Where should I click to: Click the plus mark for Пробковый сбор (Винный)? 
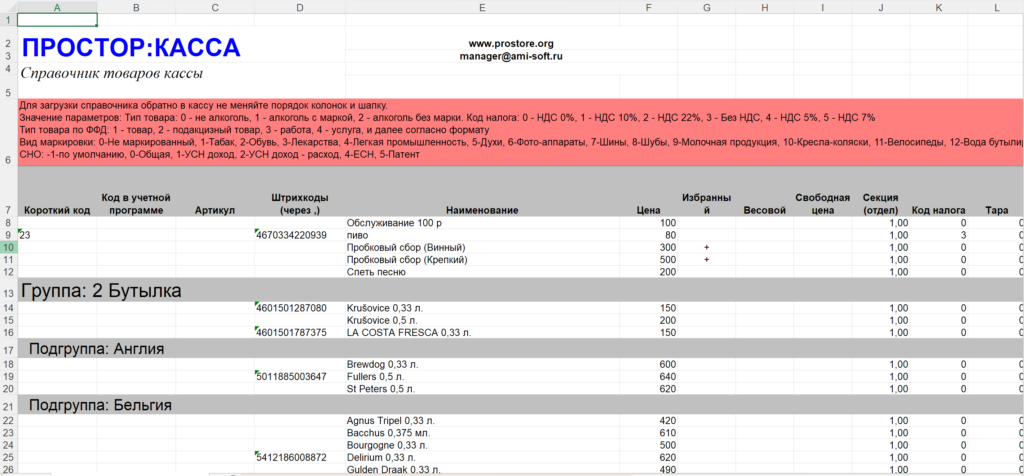coord(706,247)
